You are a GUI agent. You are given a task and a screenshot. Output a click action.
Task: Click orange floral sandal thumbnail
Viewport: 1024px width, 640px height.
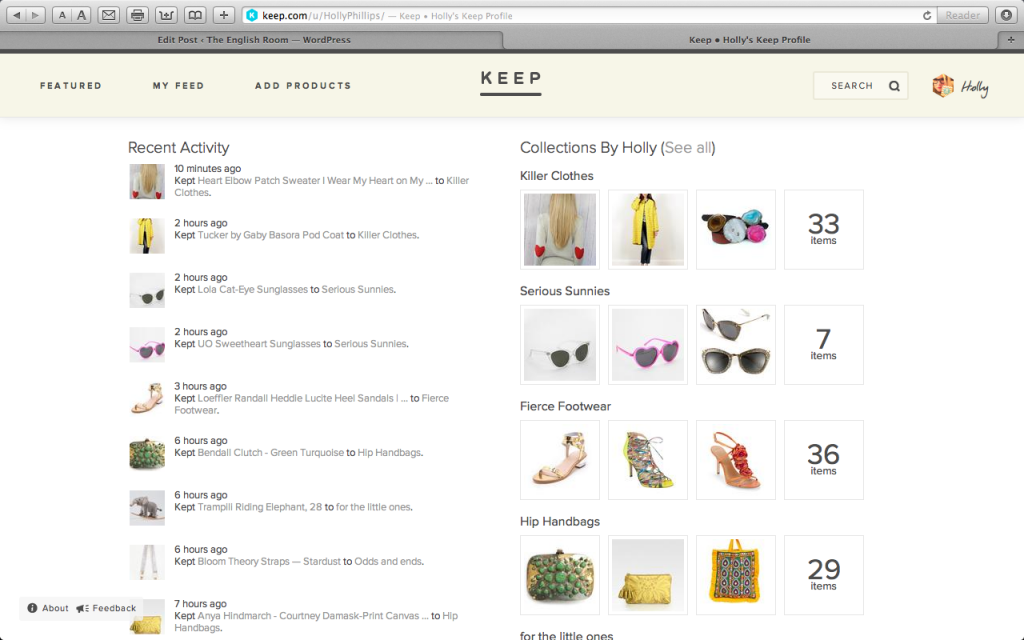click(735, 460)
